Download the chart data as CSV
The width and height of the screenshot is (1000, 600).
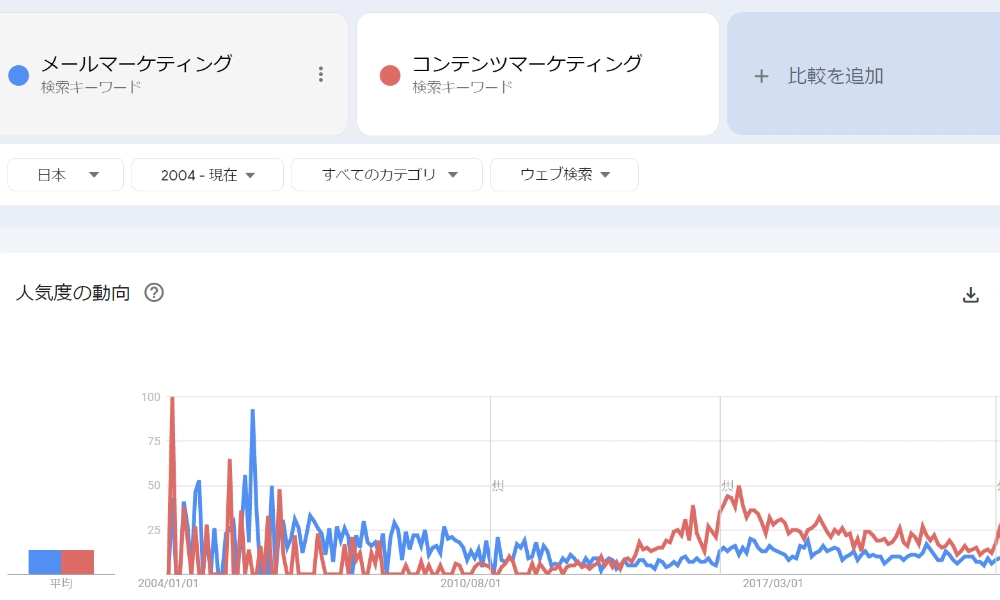coord(970,294)
